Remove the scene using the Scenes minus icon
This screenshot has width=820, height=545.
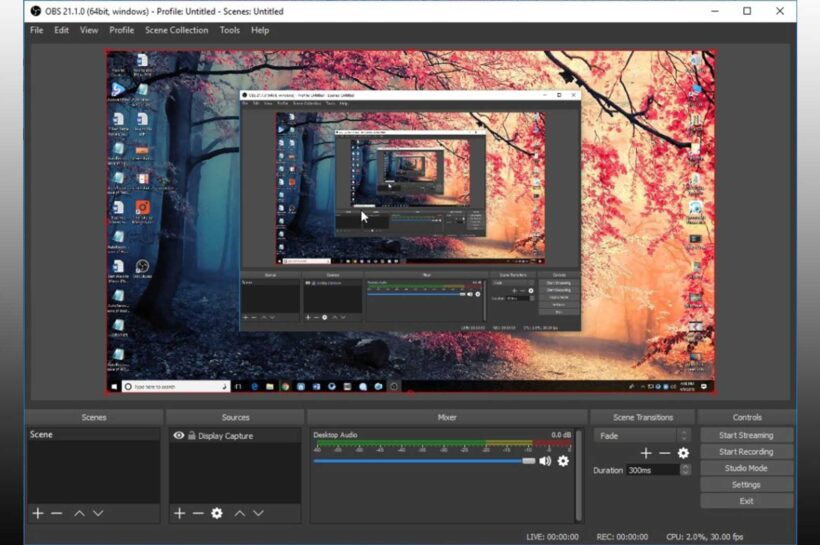pyautogui.click(x=56, y=514)
